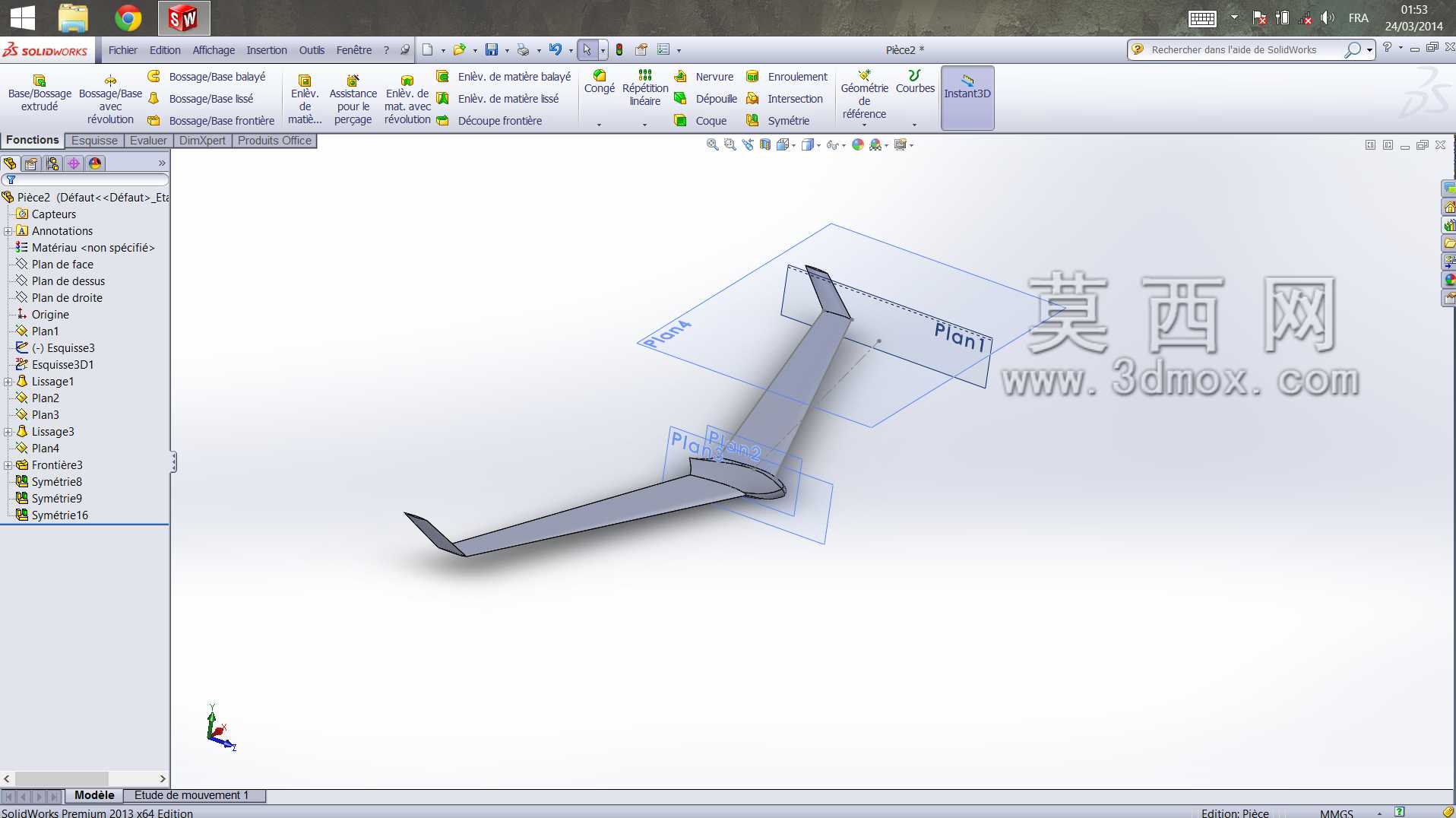Activate the Section View icon

point(765,144)
